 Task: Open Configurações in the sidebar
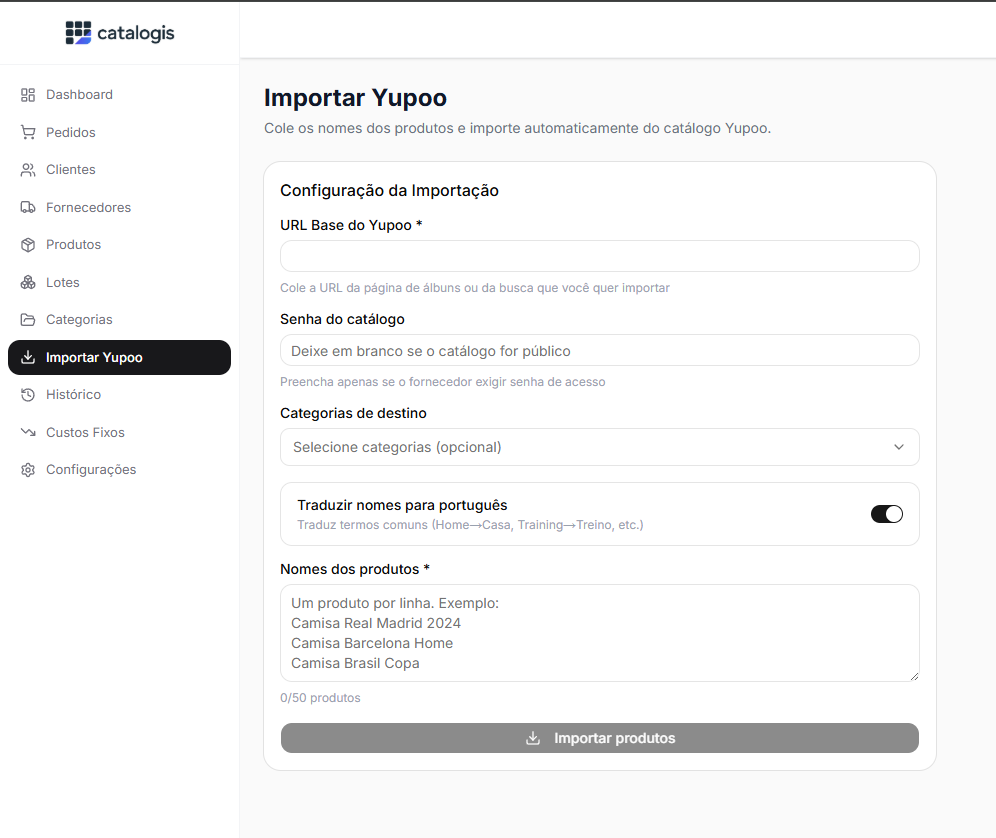pos(119,470)
